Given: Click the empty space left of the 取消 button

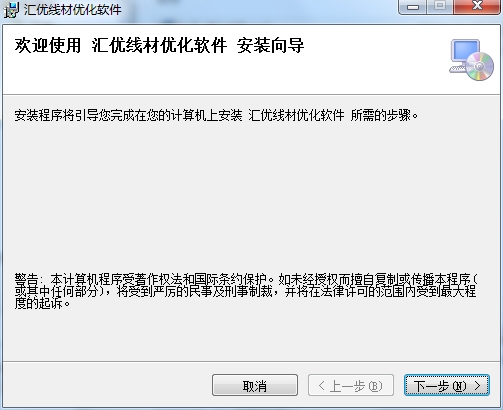Looking at the screenshot, I should click(107, 385).
